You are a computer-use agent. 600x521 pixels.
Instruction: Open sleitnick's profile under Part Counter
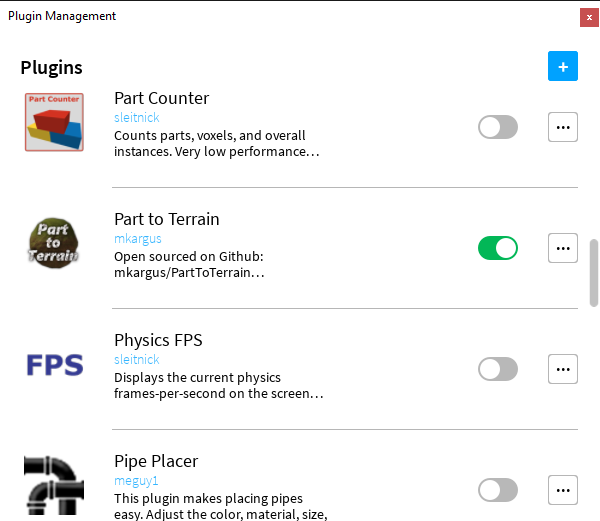(137, 118)
